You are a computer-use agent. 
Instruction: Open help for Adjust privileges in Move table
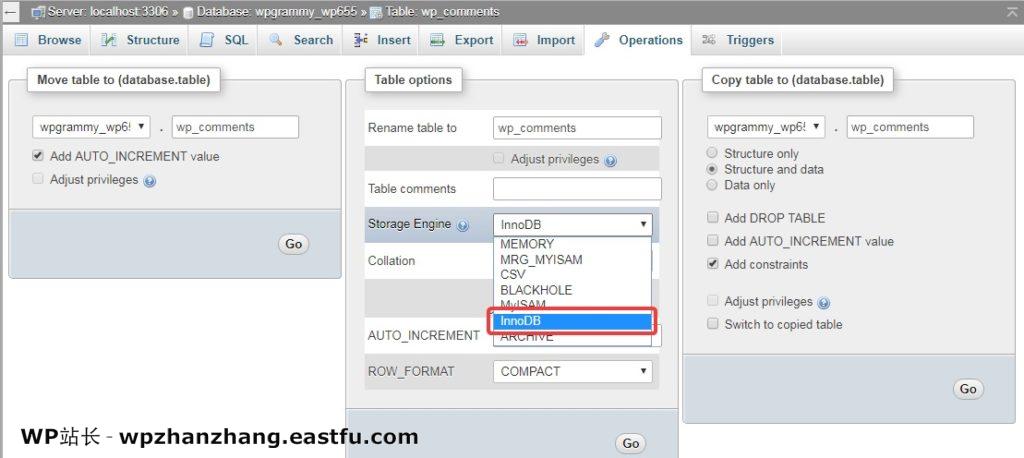[150, 181]
